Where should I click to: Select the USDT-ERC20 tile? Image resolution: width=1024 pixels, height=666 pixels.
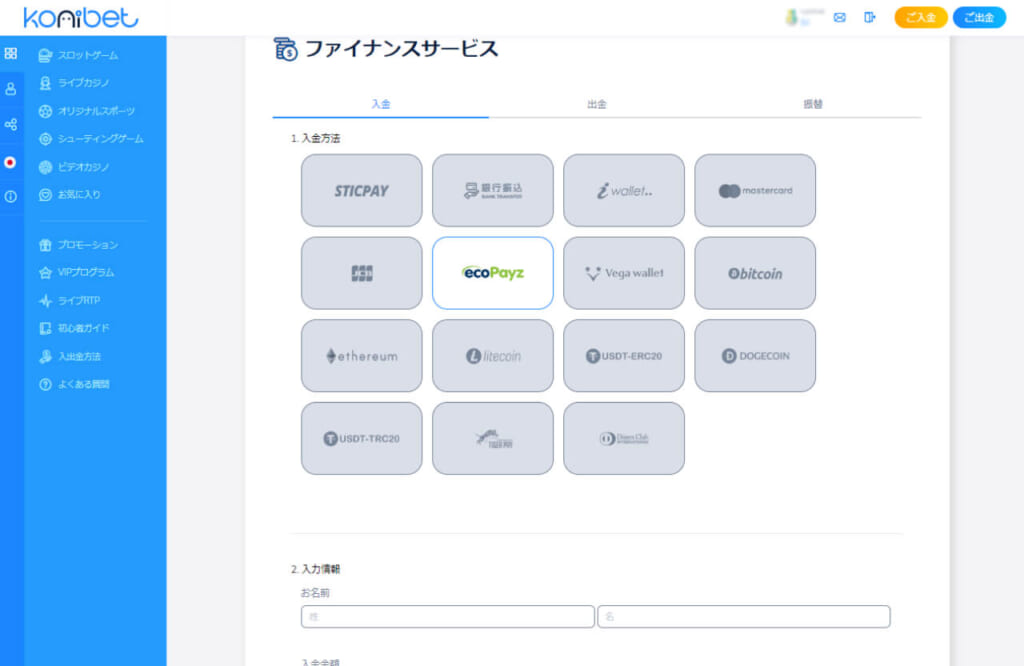tap(624, 356)
